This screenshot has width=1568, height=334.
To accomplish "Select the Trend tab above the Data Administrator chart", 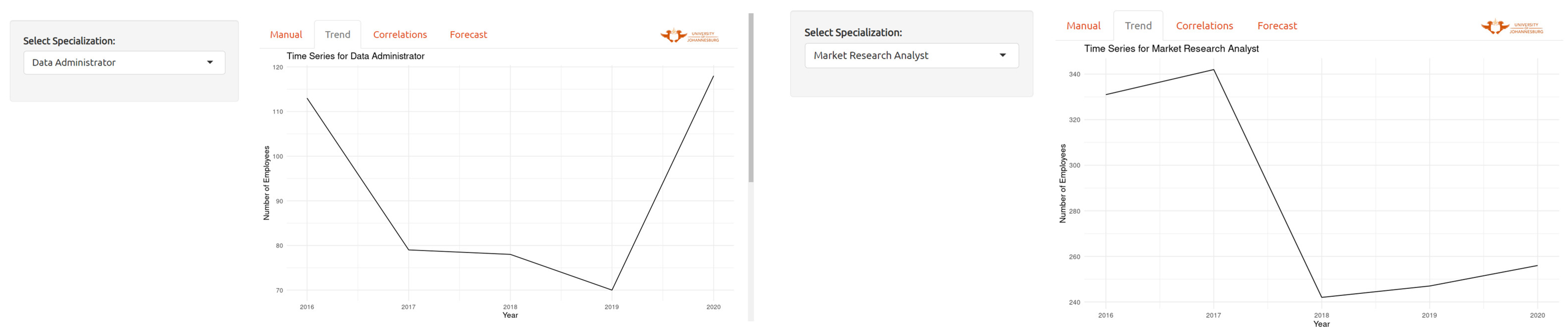I will pyautogui.click(x=337, y=35).
